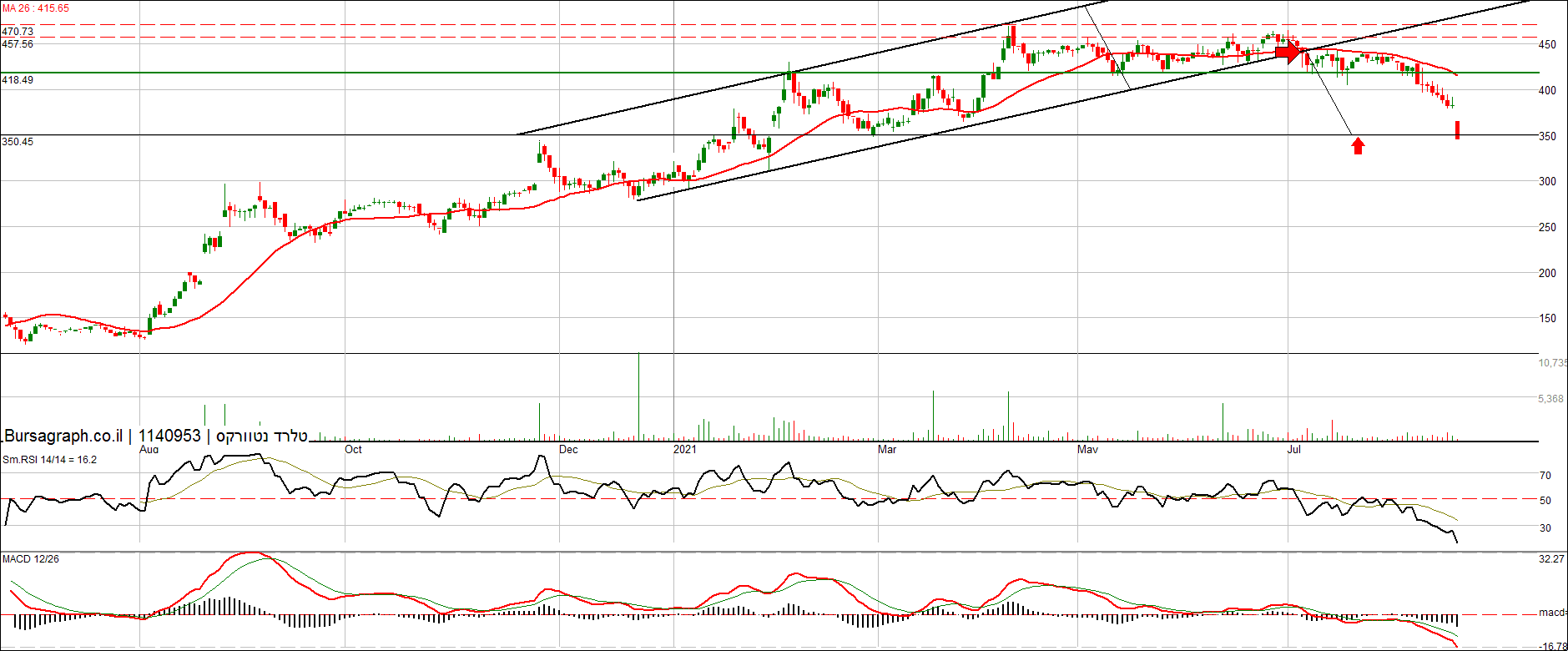Screen dimensions: 1568x651
Task: Click the 2021 marker on the time axis
Action: (684, 450)
